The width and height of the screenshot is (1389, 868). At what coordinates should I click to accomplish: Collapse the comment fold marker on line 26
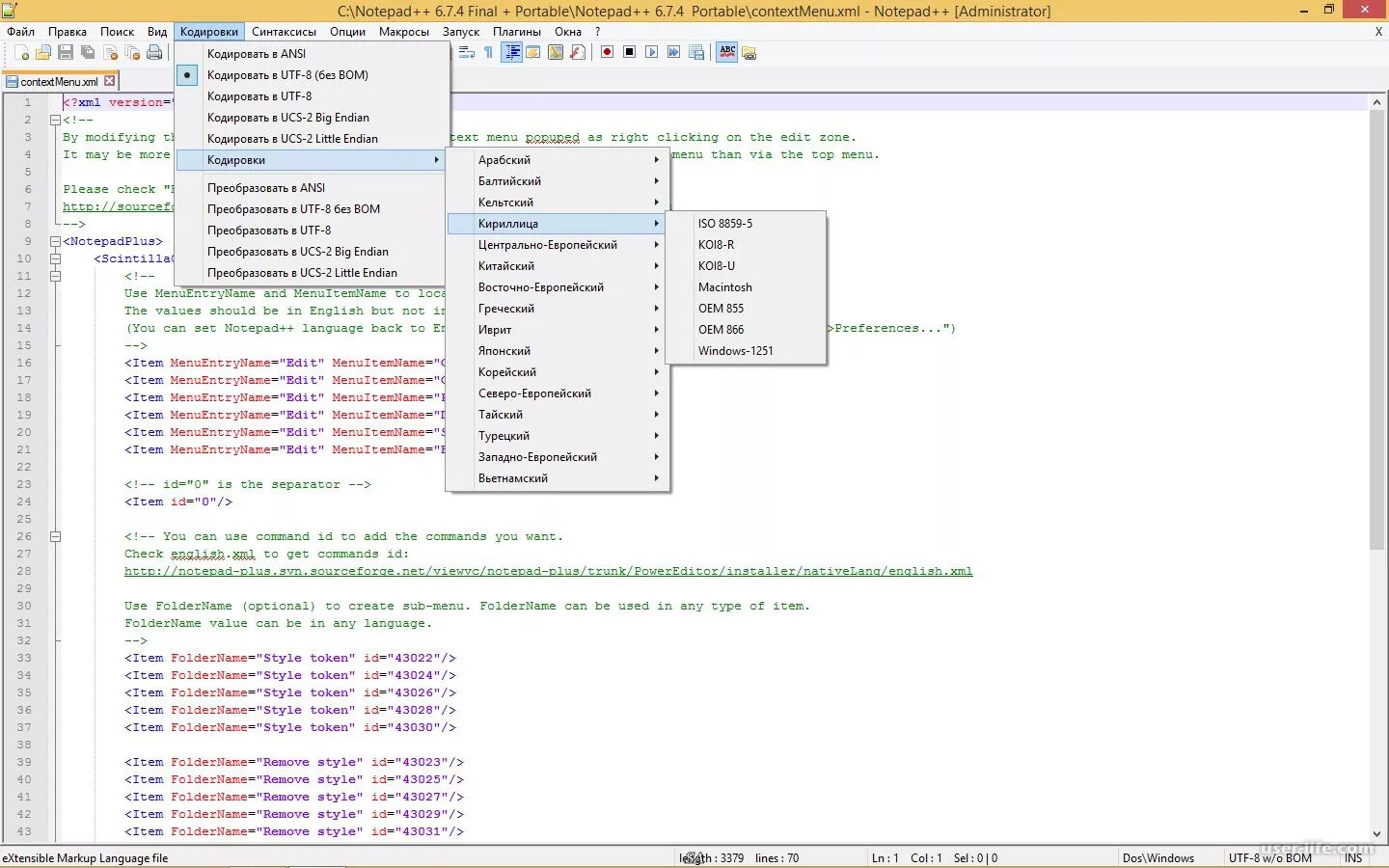(x=56, y=536)
